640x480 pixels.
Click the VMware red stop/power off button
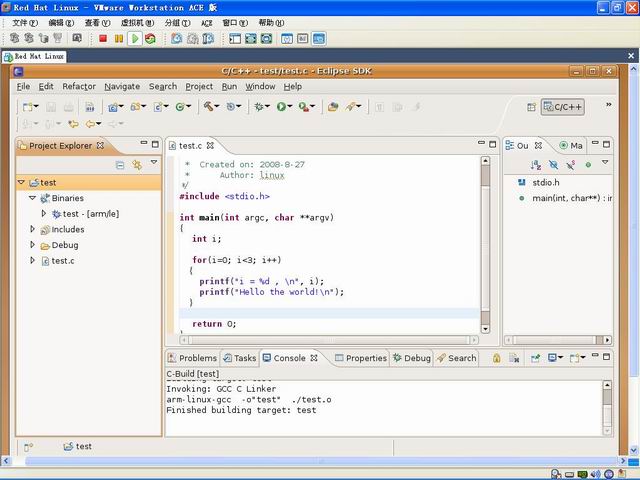click(x=103, y=39)
